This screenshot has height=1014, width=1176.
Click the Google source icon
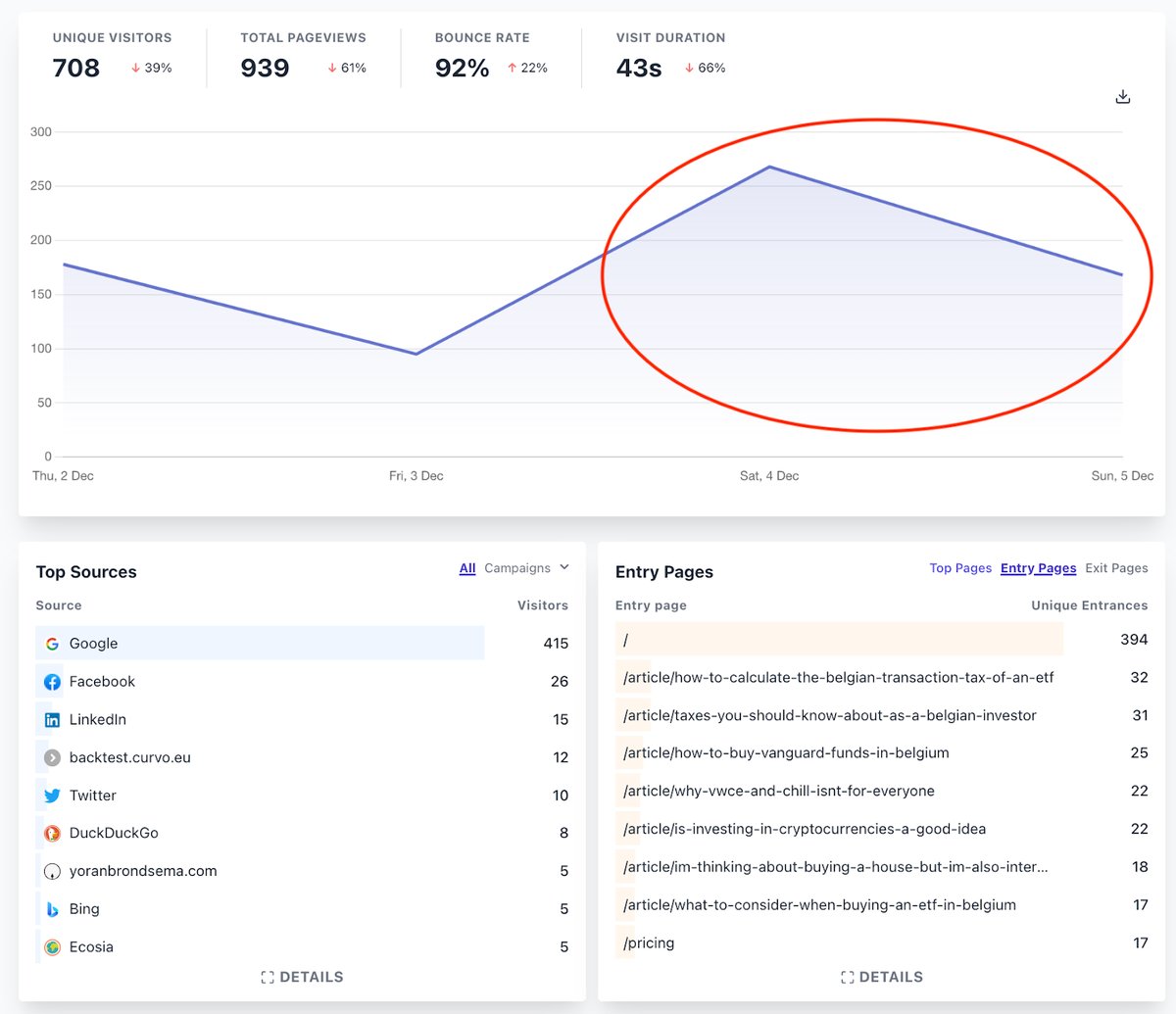pos(53,644)
